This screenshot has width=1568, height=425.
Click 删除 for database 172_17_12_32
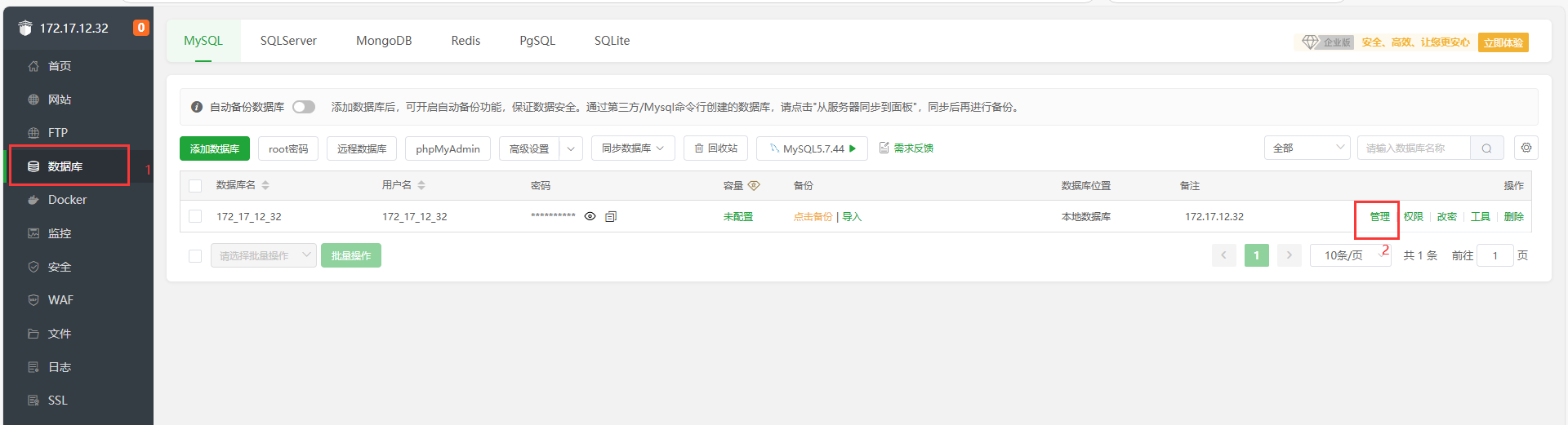pos(1514,217)
